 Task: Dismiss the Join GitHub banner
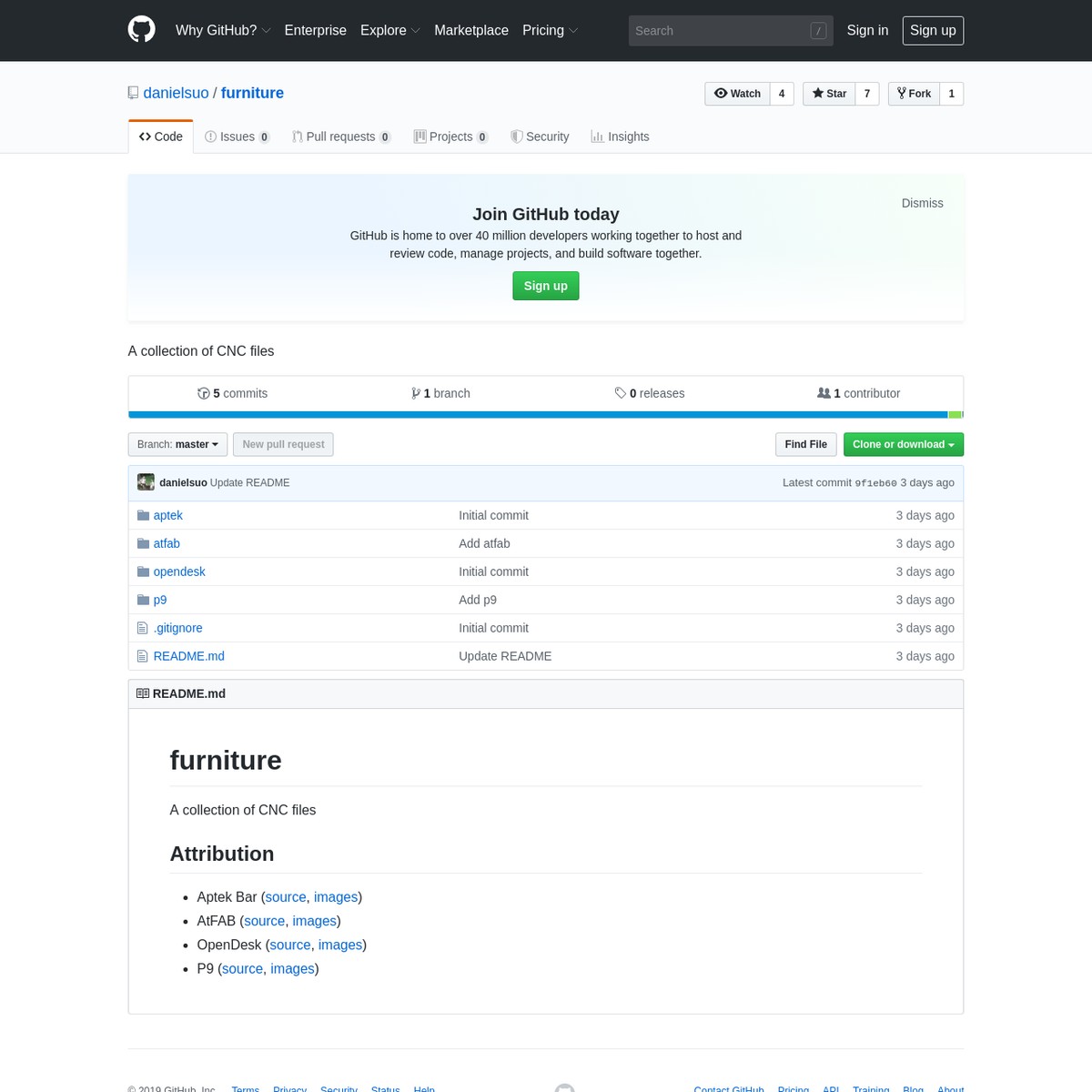pos(922,203)
